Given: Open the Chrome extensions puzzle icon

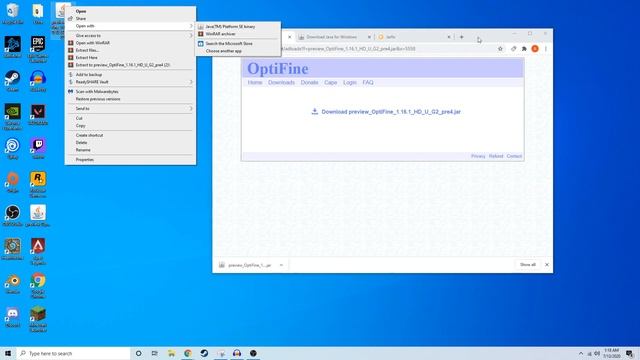Looking at the screenshot, I should (x=524, y=49).
